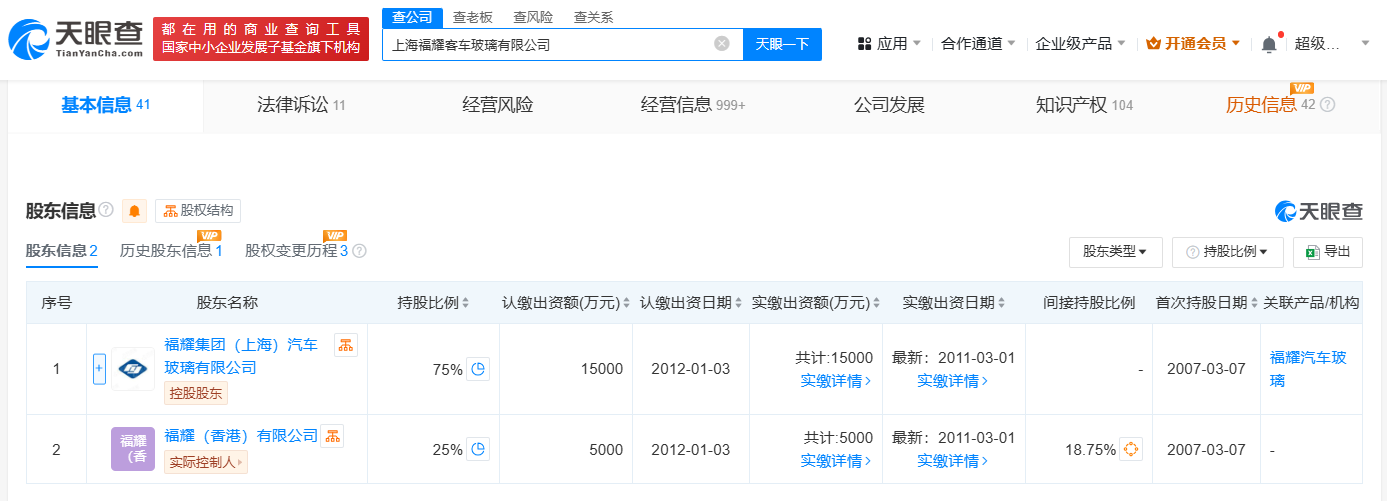Click help icon next to 股权变更历程

(x=360, y=251)
